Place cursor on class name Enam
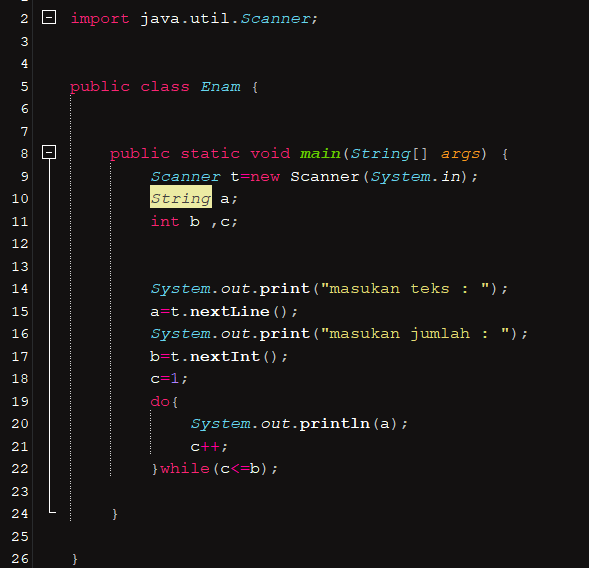This screenshot has height=568, width=589. tap(220, 87)
